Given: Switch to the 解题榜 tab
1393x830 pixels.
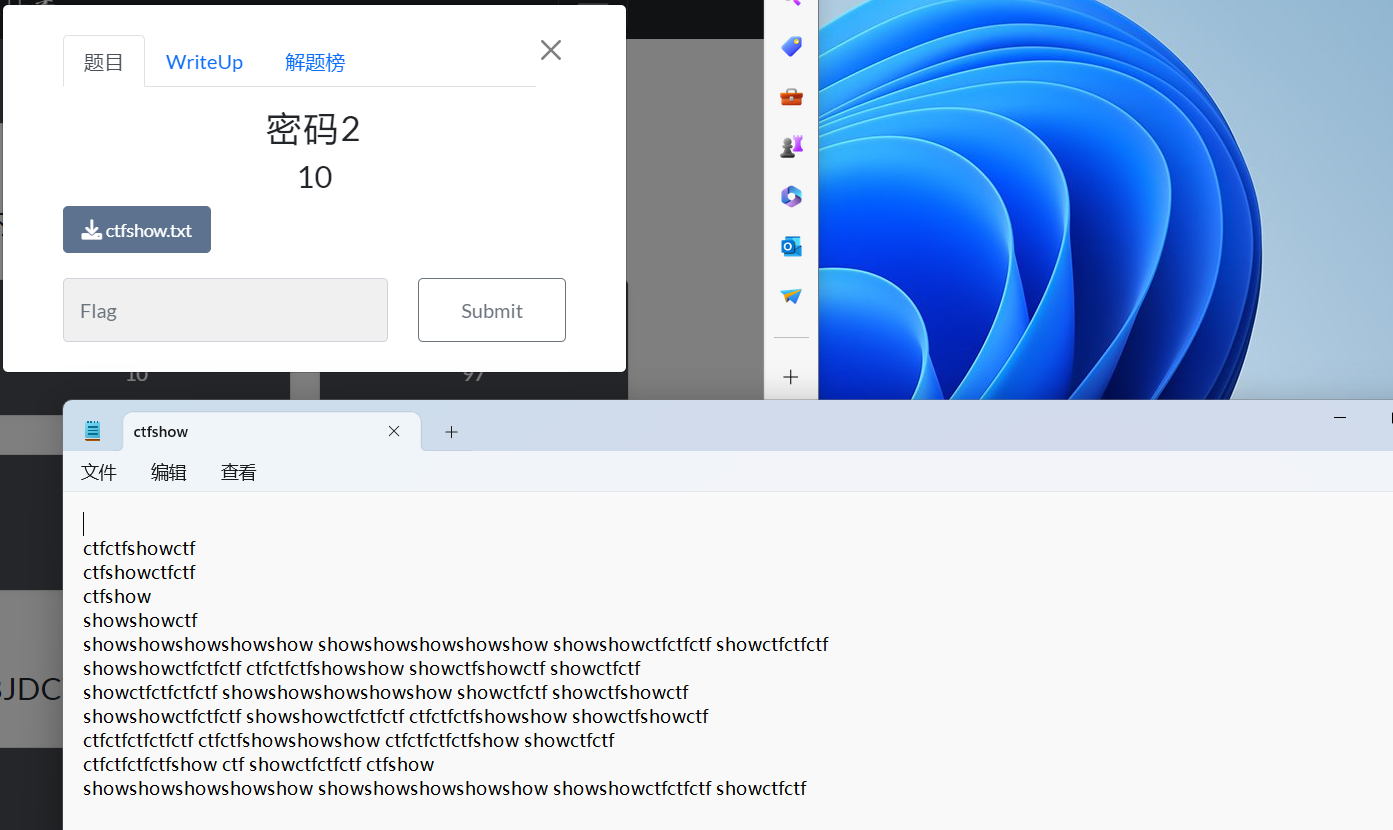Looking at the screenshot, I should click(x=315, y=62).
